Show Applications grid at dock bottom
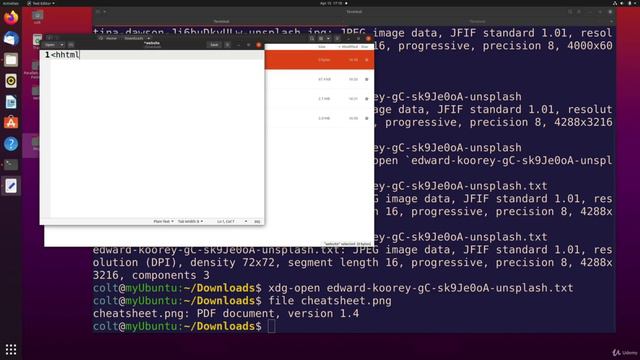Image resolution: width=640 pixels, height=360 pixels. coord(11,349)
